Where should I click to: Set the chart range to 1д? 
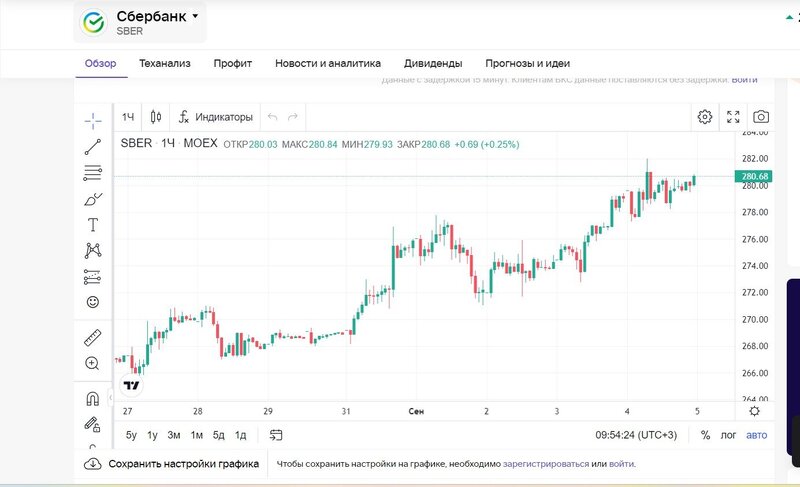pyautogui.click(x=241, y=435)
